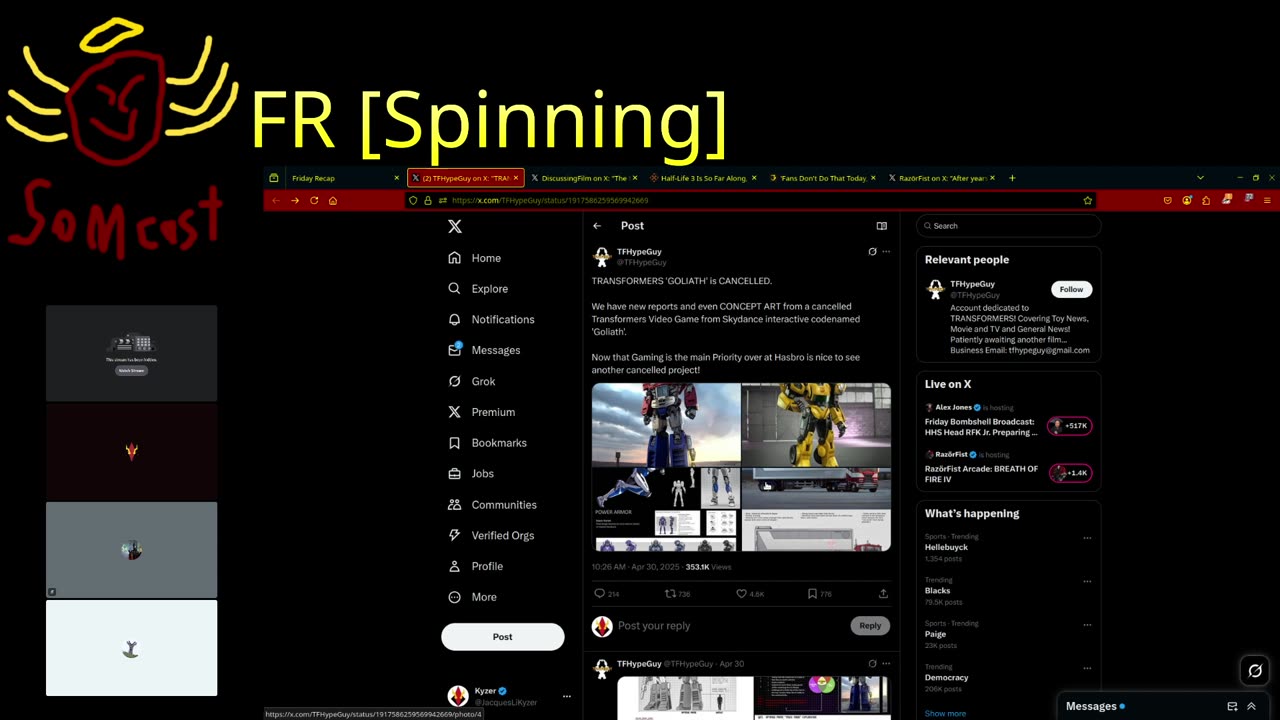Click the Verified Orgs lightning icon
Viewport: 1280px width, 720px height.
(x=455, y=535)
